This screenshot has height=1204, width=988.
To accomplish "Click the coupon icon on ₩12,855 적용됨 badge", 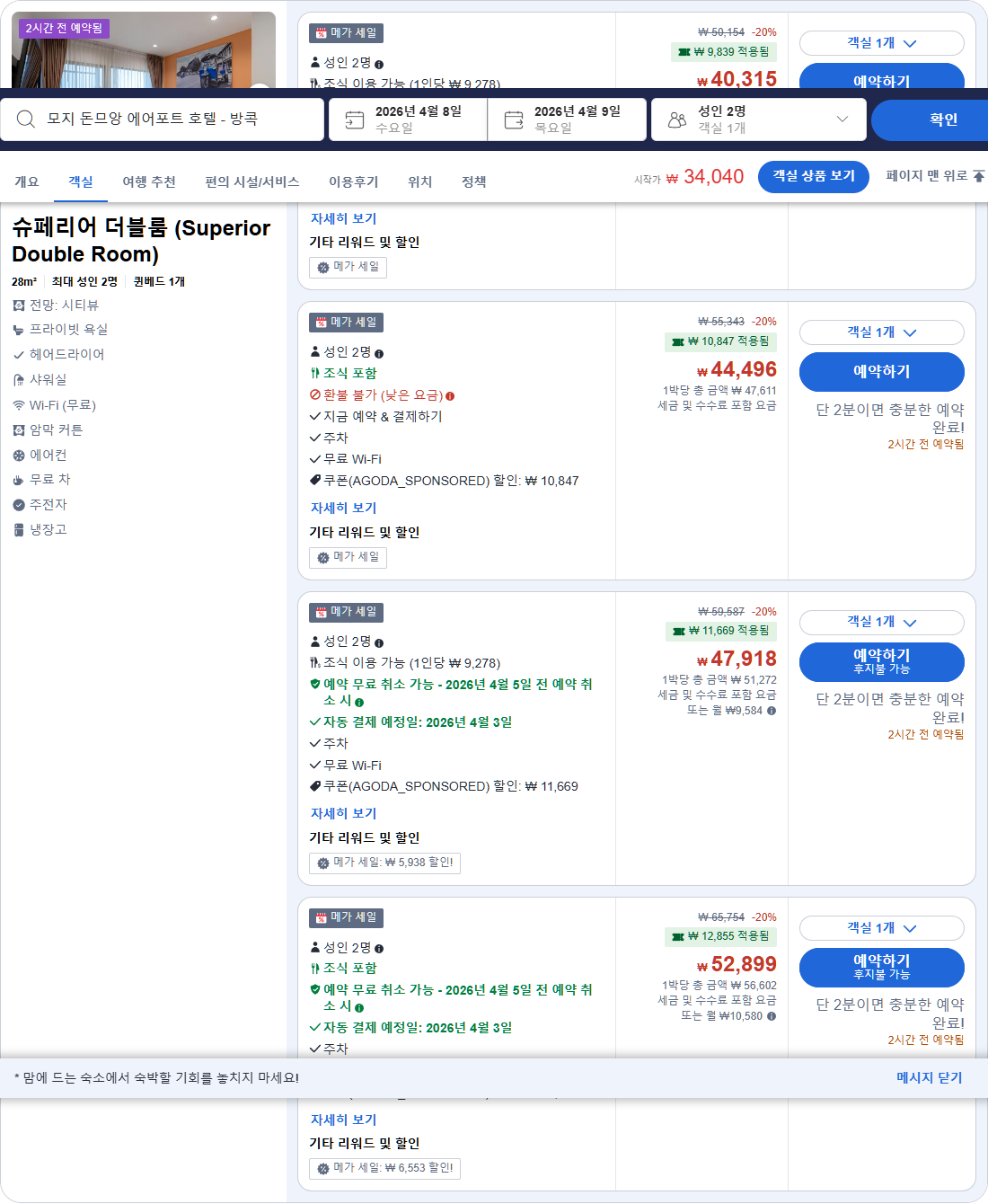I will point(678,936).
